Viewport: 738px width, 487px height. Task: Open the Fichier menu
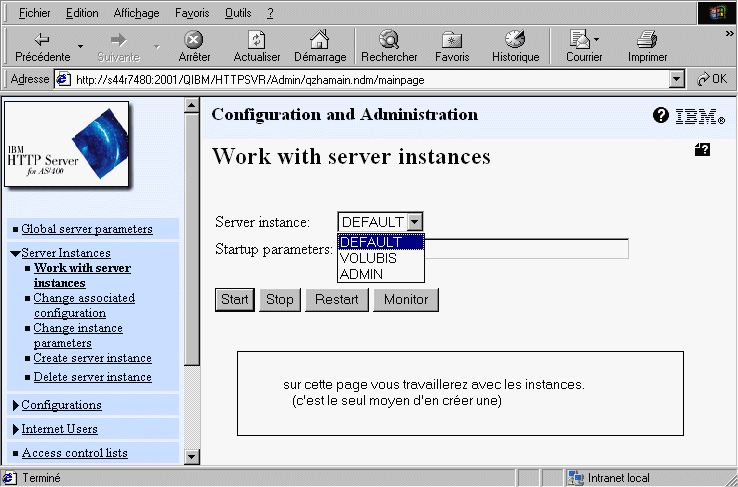34,13
